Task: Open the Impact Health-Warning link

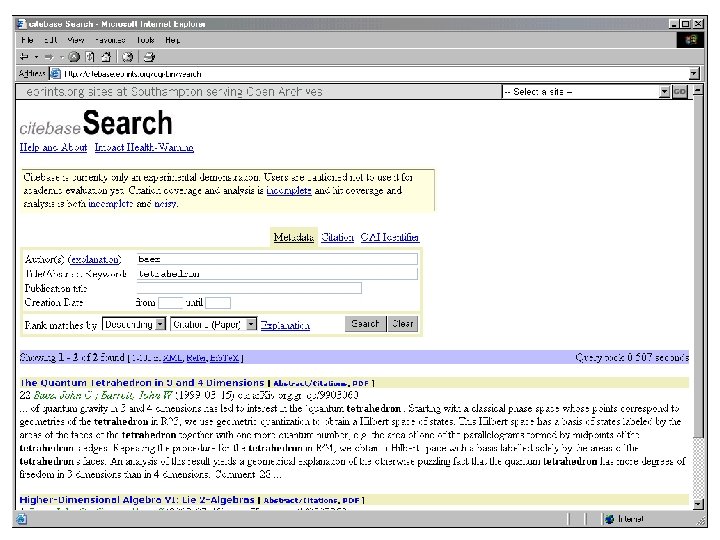Action: (144, 147)
